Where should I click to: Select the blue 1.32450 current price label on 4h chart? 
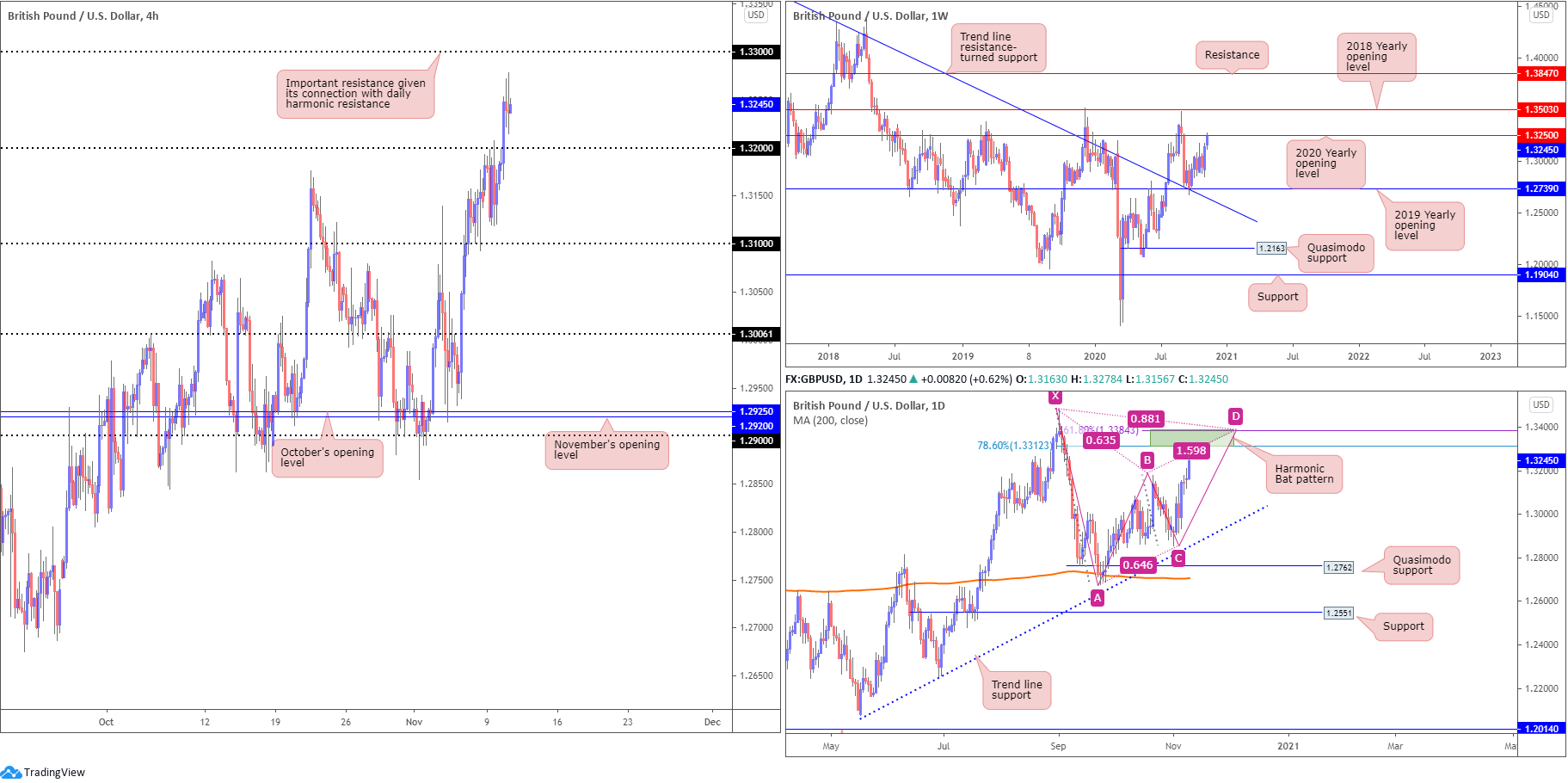757,104
